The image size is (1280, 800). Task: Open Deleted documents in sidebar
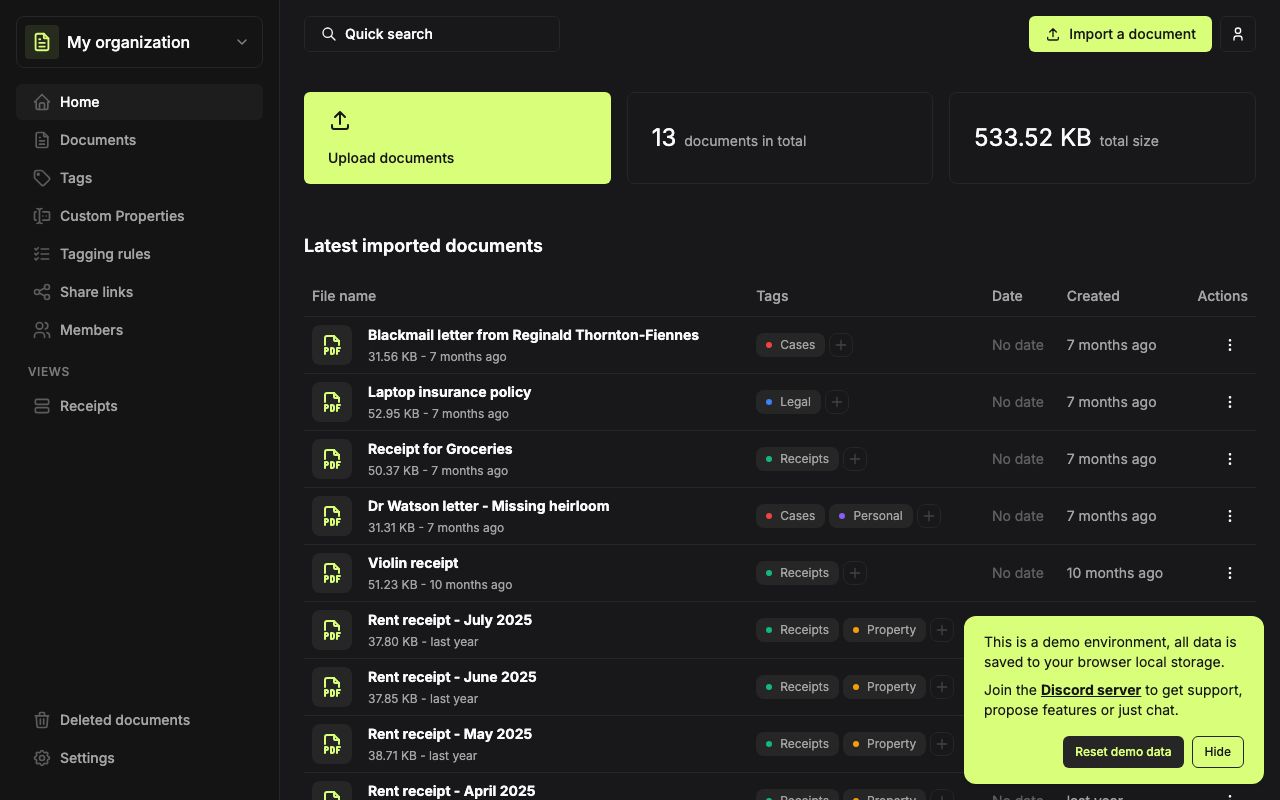(x=139, y=720)
